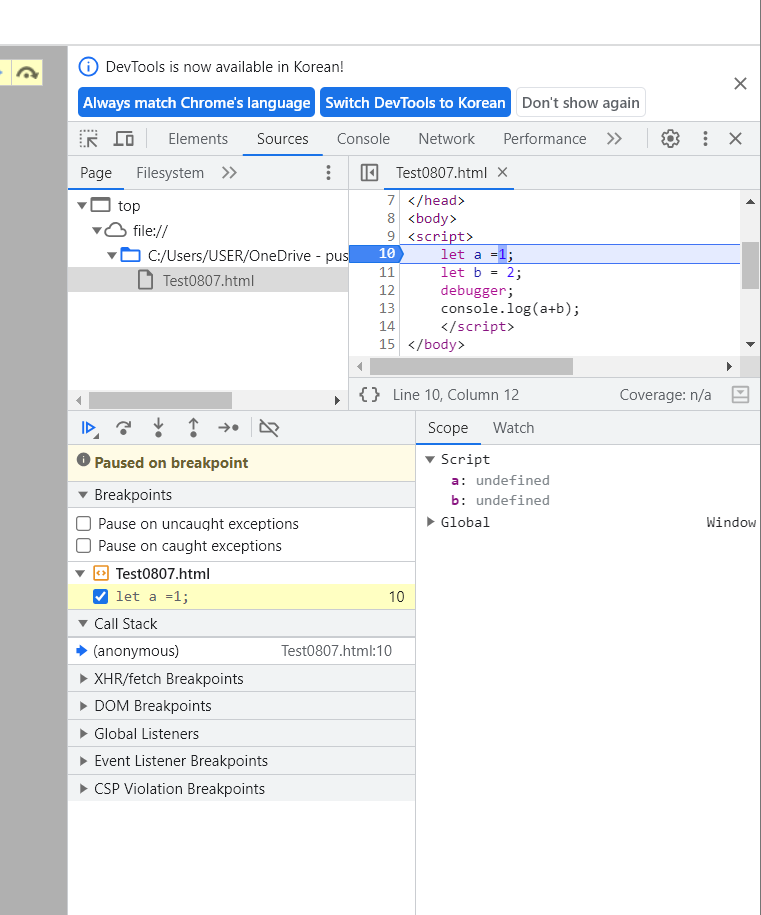Viewport: 761px width, 915px height.
Task: Open the DevTools three-dot customize menu
Action: pos(705,139)
